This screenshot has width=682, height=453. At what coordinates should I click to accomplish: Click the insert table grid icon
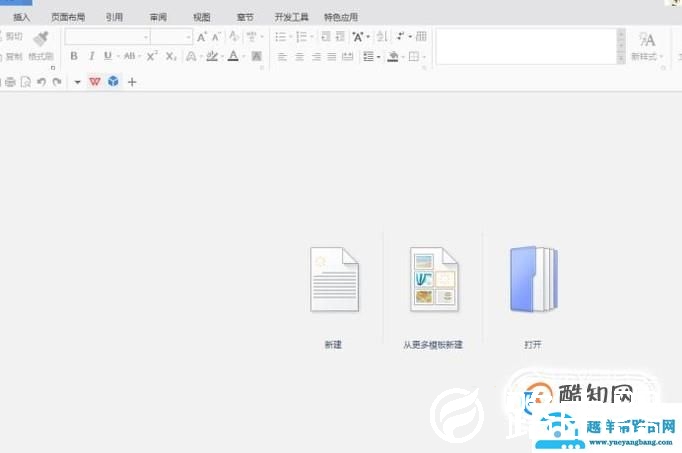[x=421, y=37]
